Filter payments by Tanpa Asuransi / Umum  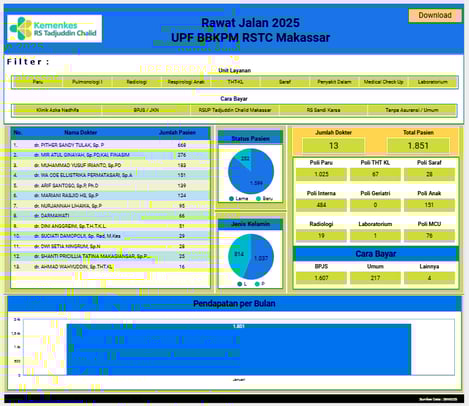tap(412, 110)
